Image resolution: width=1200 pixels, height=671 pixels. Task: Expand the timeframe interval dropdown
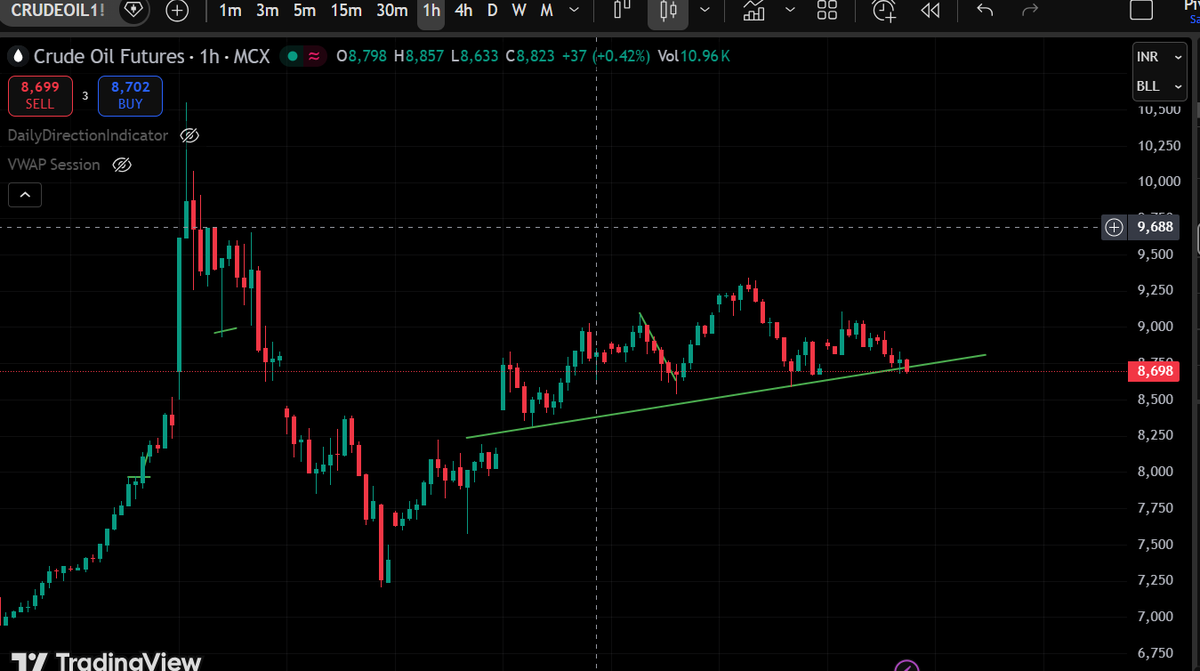[x=573, y=10]
